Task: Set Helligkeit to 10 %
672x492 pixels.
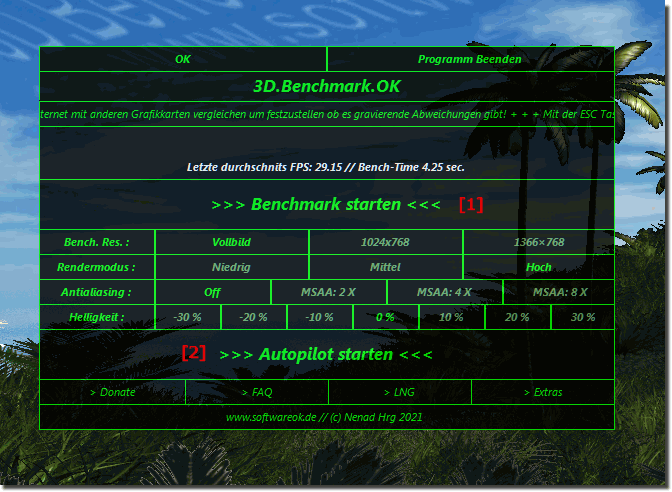Action: click(451, 317)
